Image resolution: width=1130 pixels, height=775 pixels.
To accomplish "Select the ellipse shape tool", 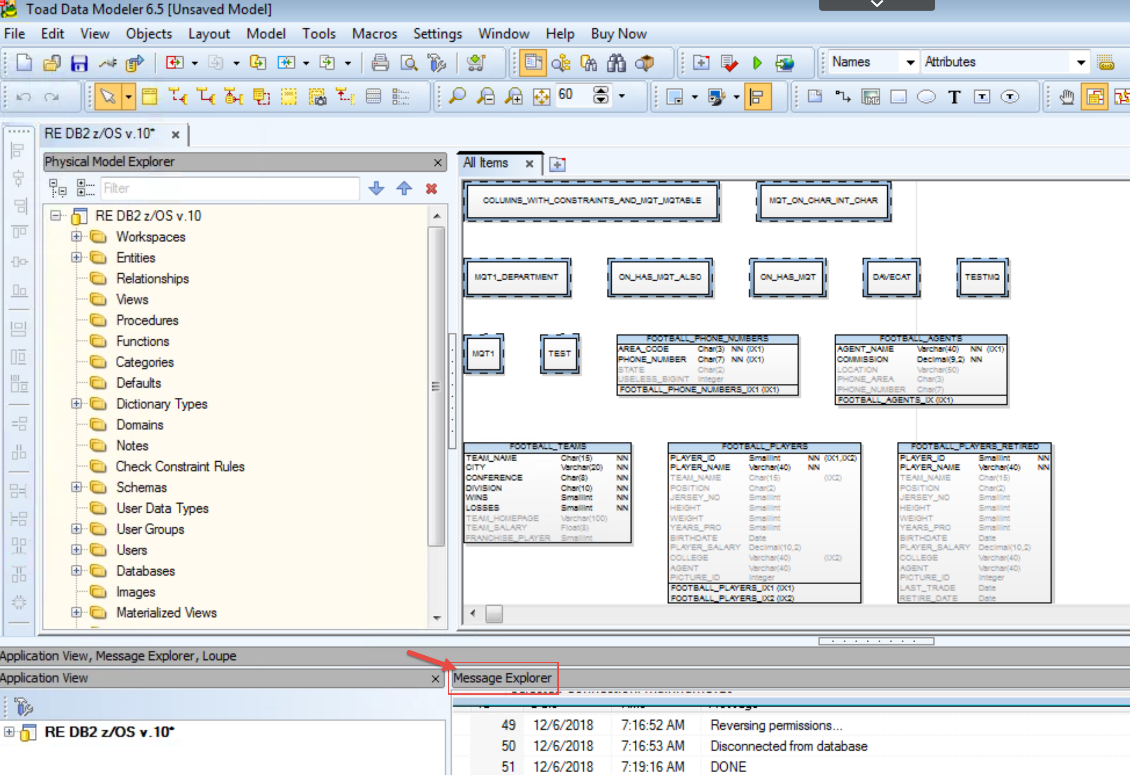I will [926, 97].
